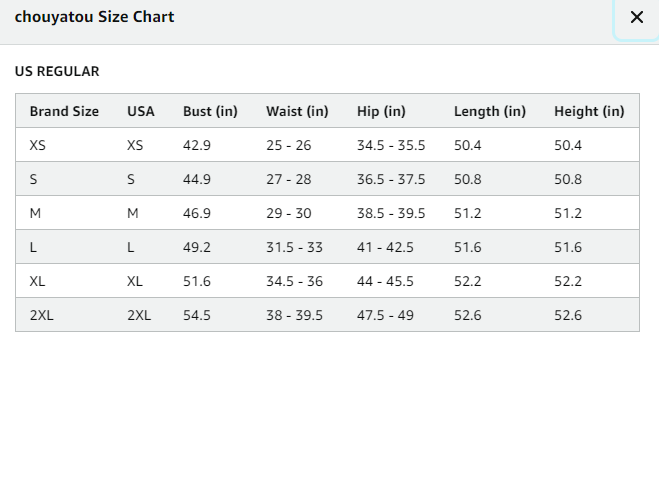Viewport: 659px width, 480px height.
Task: Select the 2XL brand size cell
Action: [x=42, y=315]
